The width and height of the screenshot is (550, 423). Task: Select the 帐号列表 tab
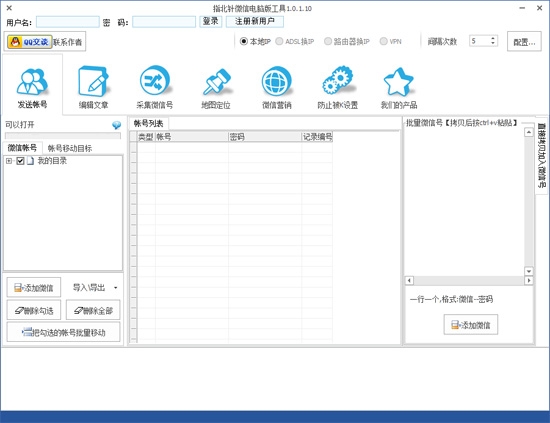click(149, 123)
